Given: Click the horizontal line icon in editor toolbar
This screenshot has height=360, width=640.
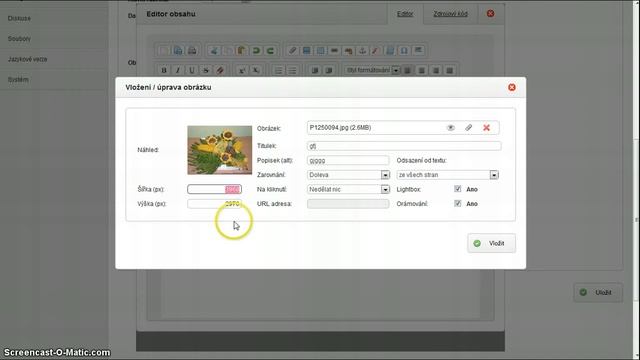Looking at the screenshot, I should pos(334,51).
